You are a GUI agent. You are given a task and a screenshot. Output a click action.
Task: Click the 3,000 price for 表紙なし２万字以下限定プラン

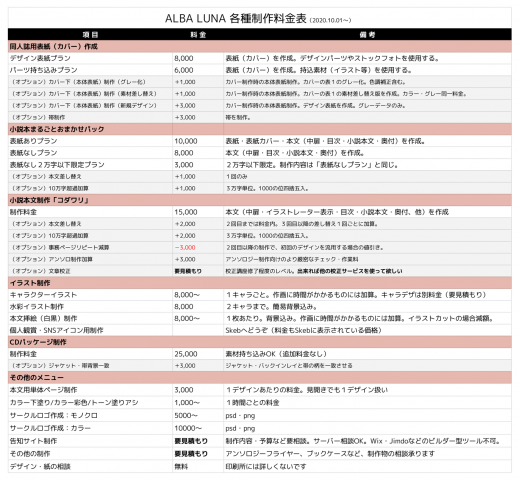tap(184, 165)
